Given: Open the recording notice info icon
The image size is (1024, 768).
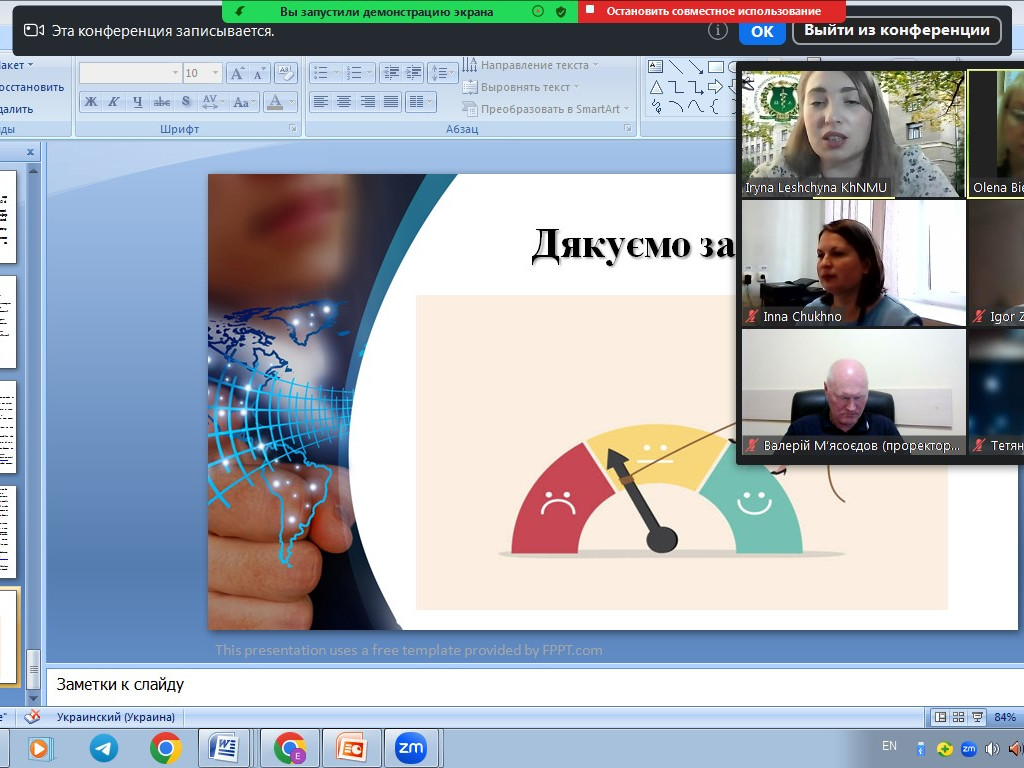Looking at the screenshot, I should click(x=718, y=30).
